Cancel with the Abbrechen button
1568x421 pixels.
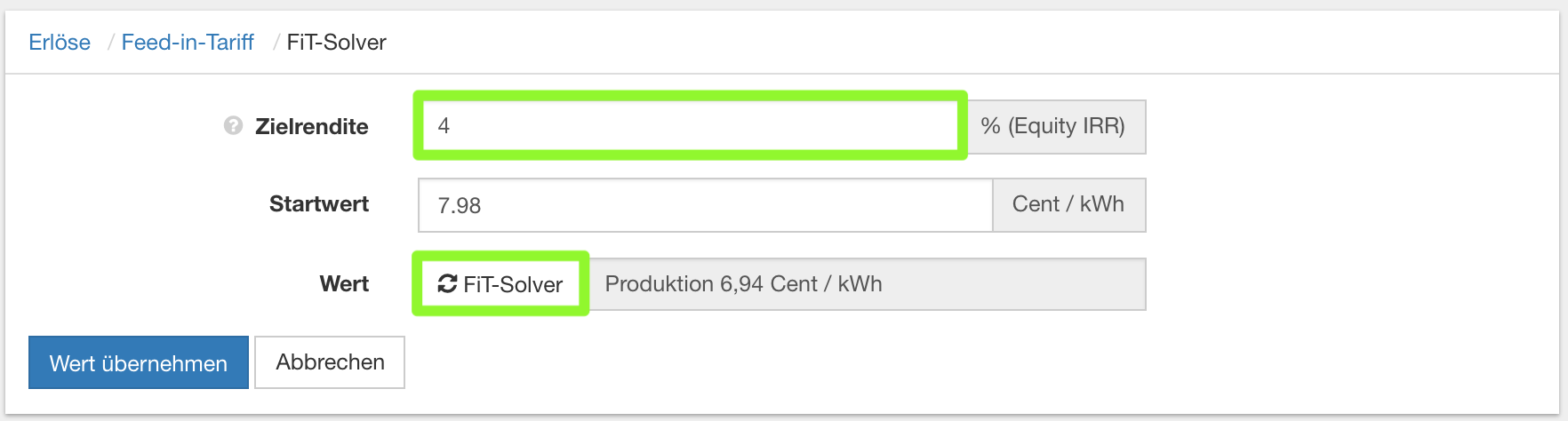tap(330, 362)
